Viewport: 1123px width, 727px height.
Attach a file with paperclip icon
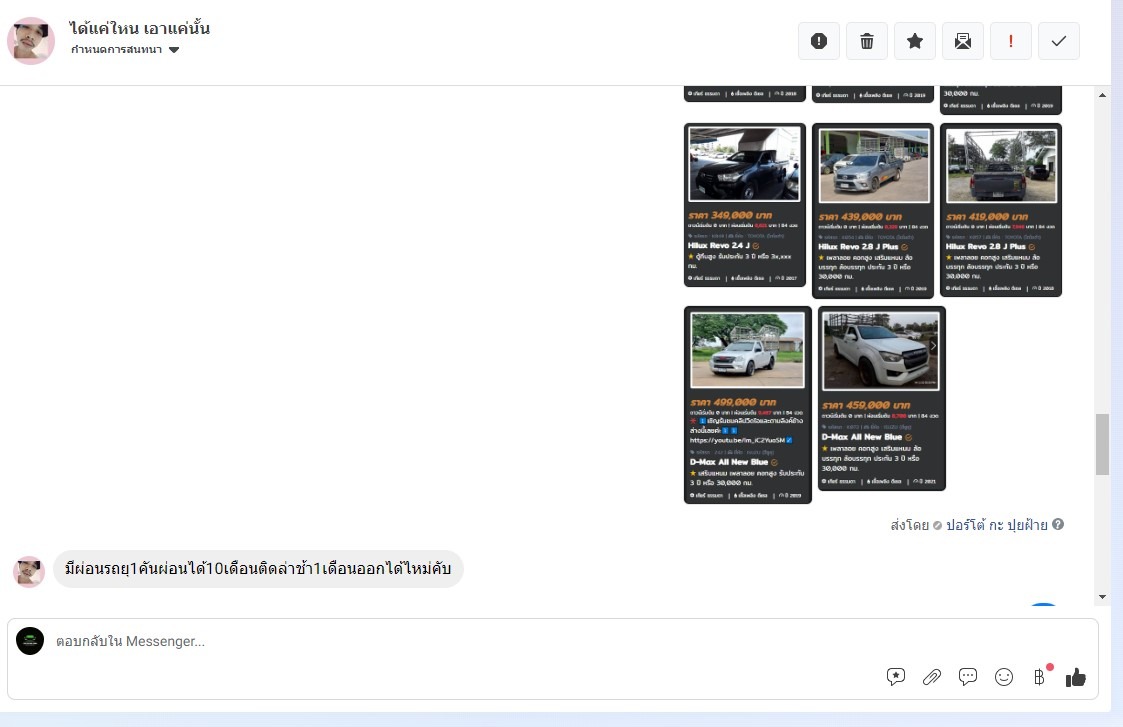932,677
